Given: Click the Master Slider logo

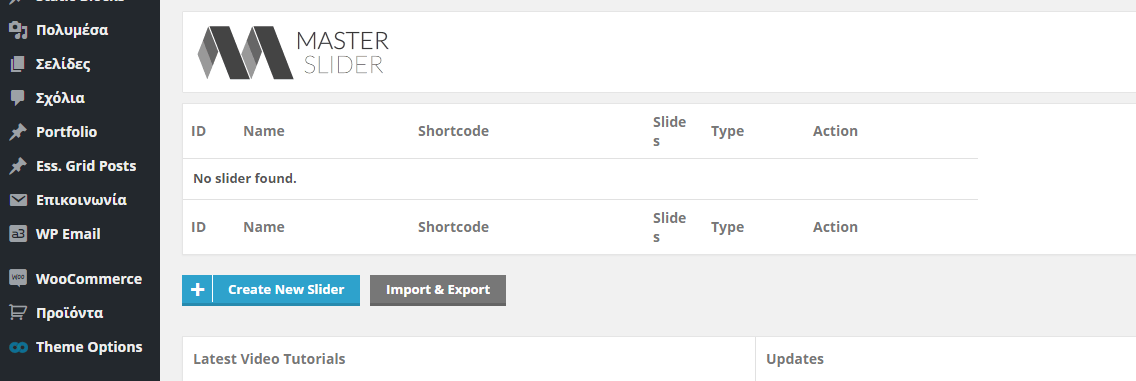Looking at the screenshot, I should click(x=293, y=52).
